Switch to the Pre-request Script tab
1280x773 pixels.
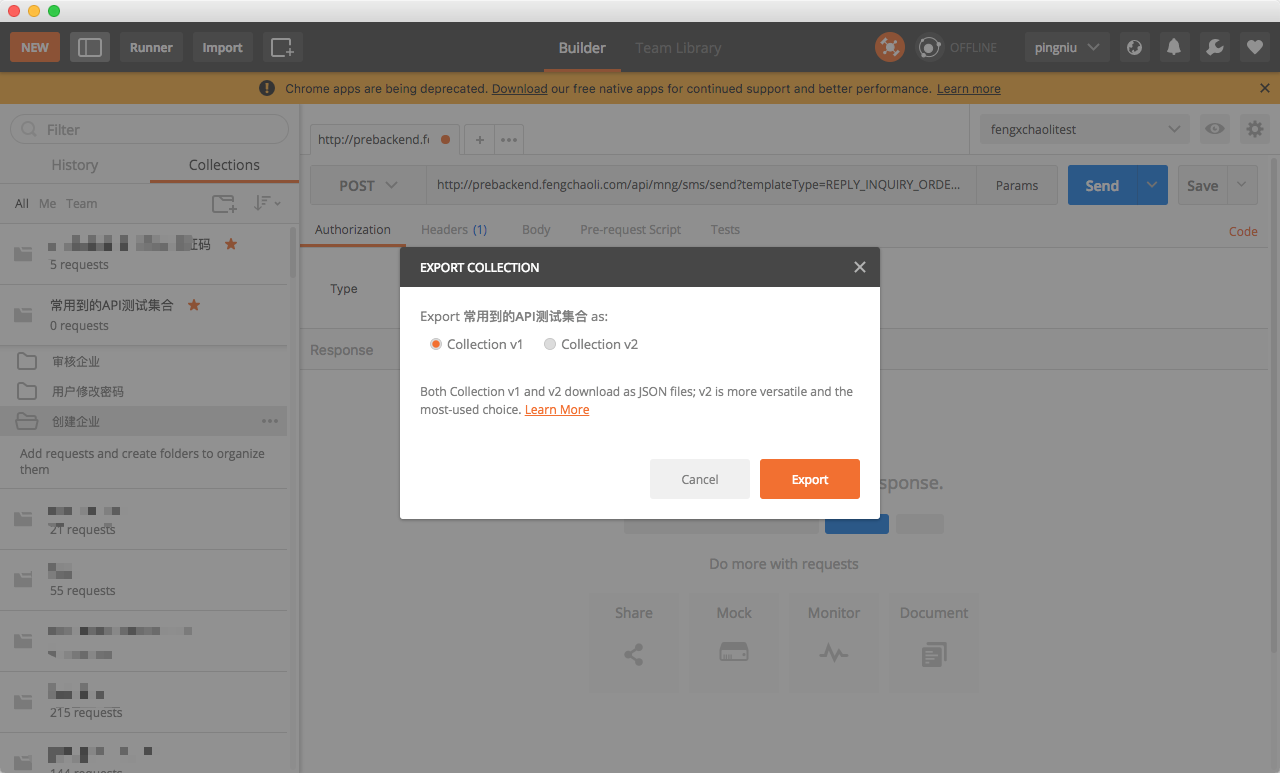[x=630, y=230]
